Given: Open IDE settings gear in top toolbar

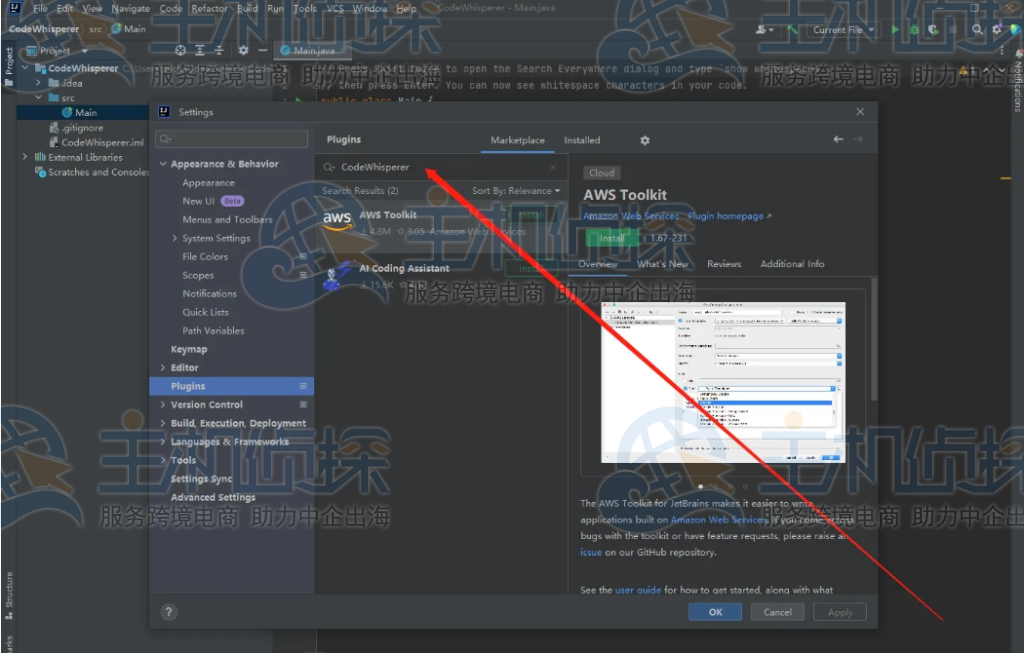Looking at the screenshot, I should pyautogui.click(x=997, y=29).
